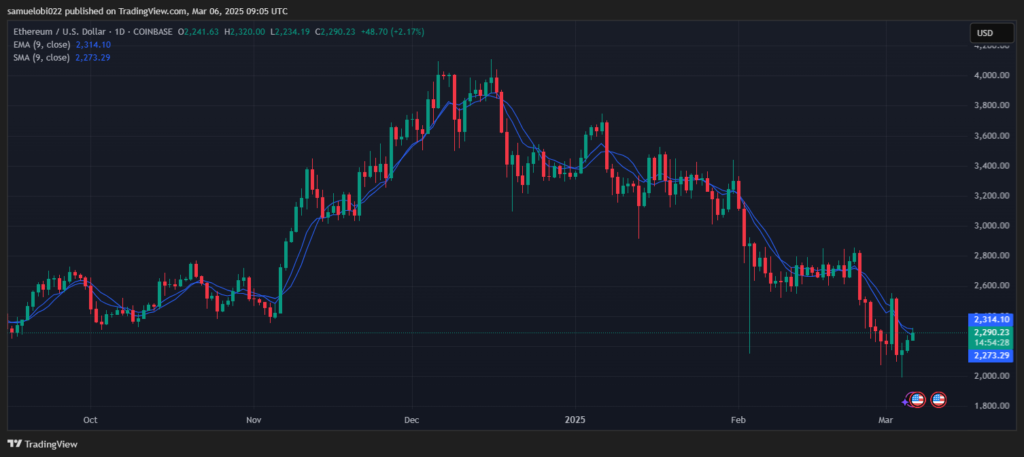The image size is (1024, 457).
Task: Click the US flag event marker beside the purple sparkle
Action: coord(918,400)
